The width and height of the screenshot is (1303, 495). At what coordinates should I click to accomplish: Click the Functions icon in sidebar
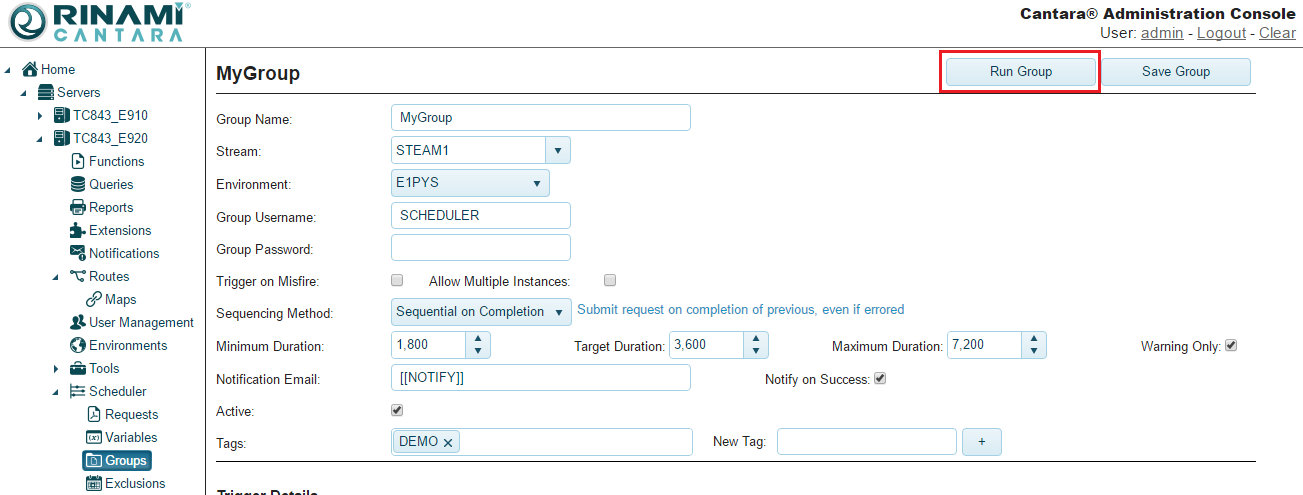(78, 161)
